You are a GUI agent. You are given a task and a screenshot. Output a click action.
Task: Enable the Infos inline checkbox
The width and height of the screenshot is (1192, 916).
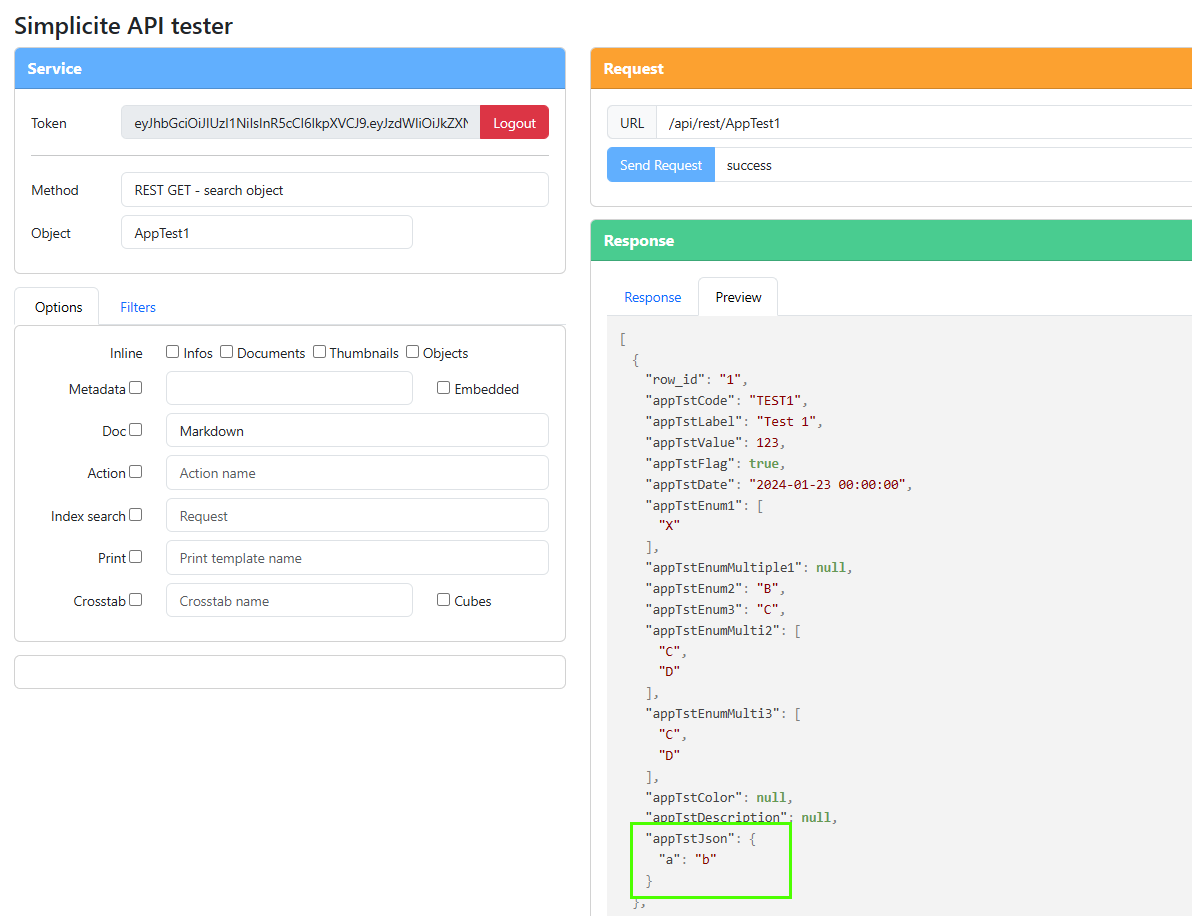click(x=173, y=352)
